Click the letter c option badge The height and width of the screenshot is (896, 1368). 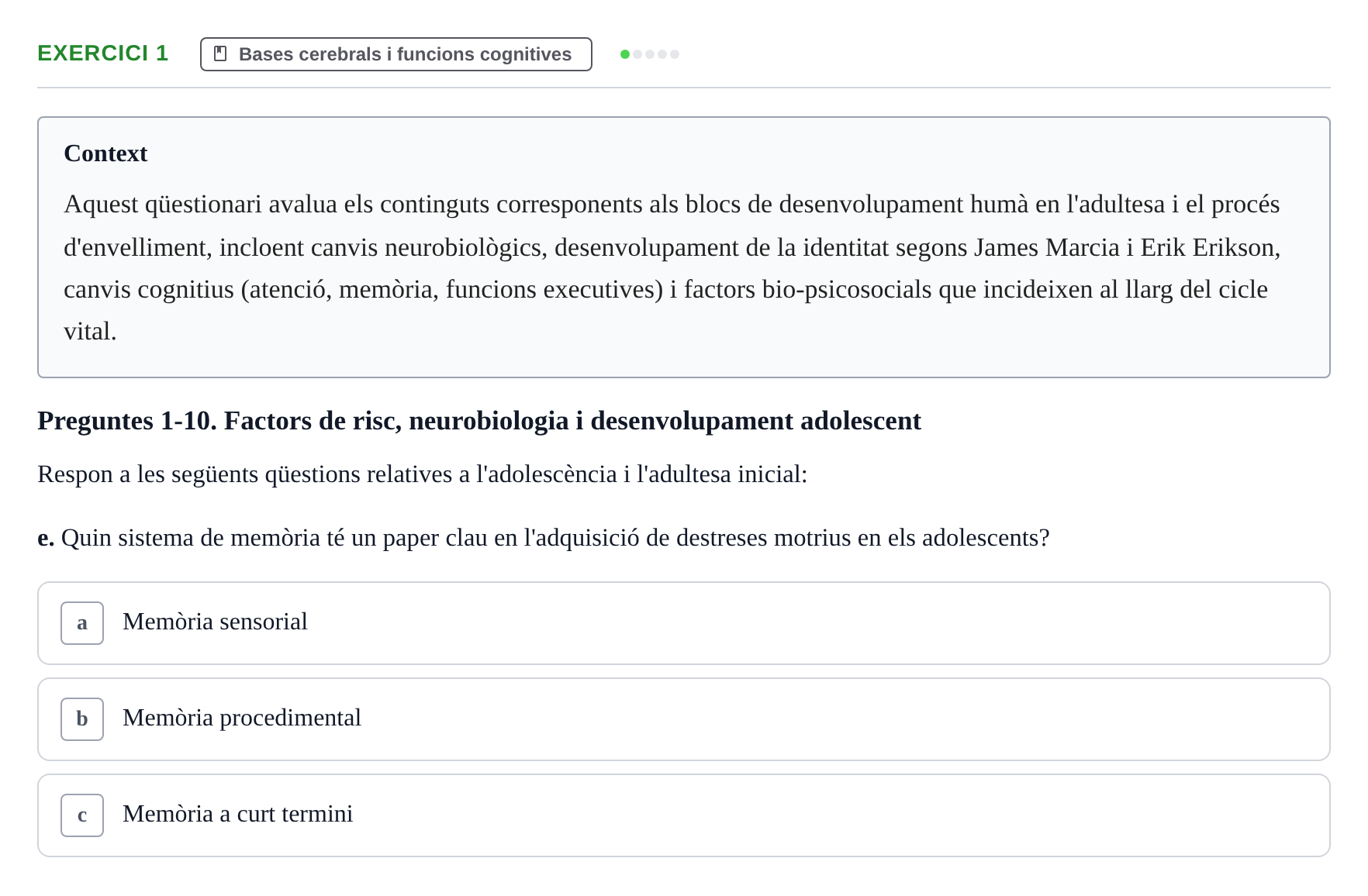point(82,815)
